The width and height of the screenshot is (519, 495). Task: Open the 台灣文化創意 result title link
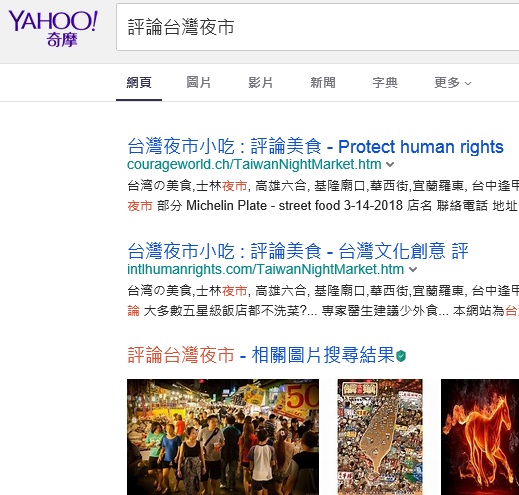(298, 251)
